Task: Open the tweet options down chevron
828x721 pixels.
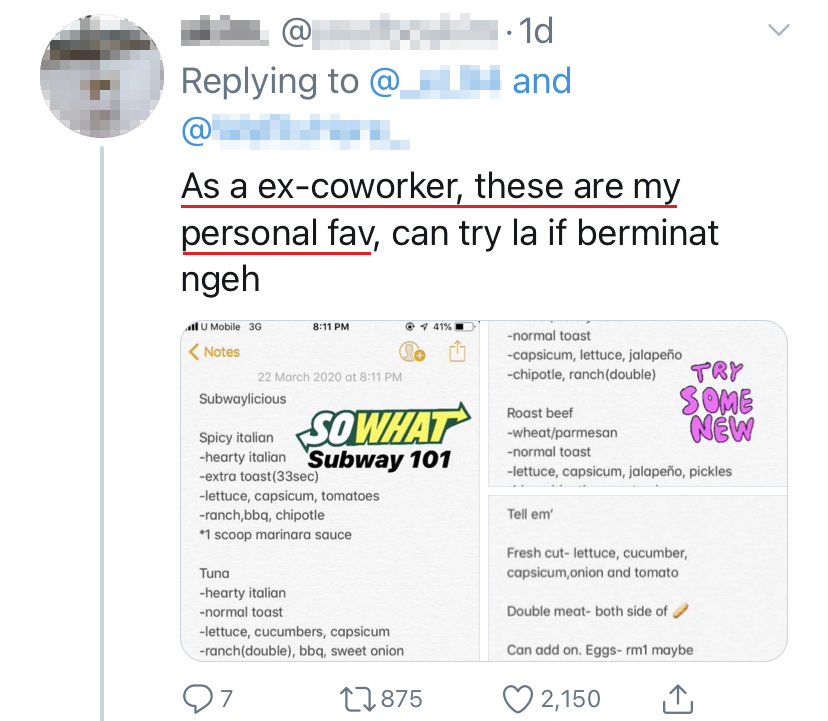Action: click(x=778, y=31)
